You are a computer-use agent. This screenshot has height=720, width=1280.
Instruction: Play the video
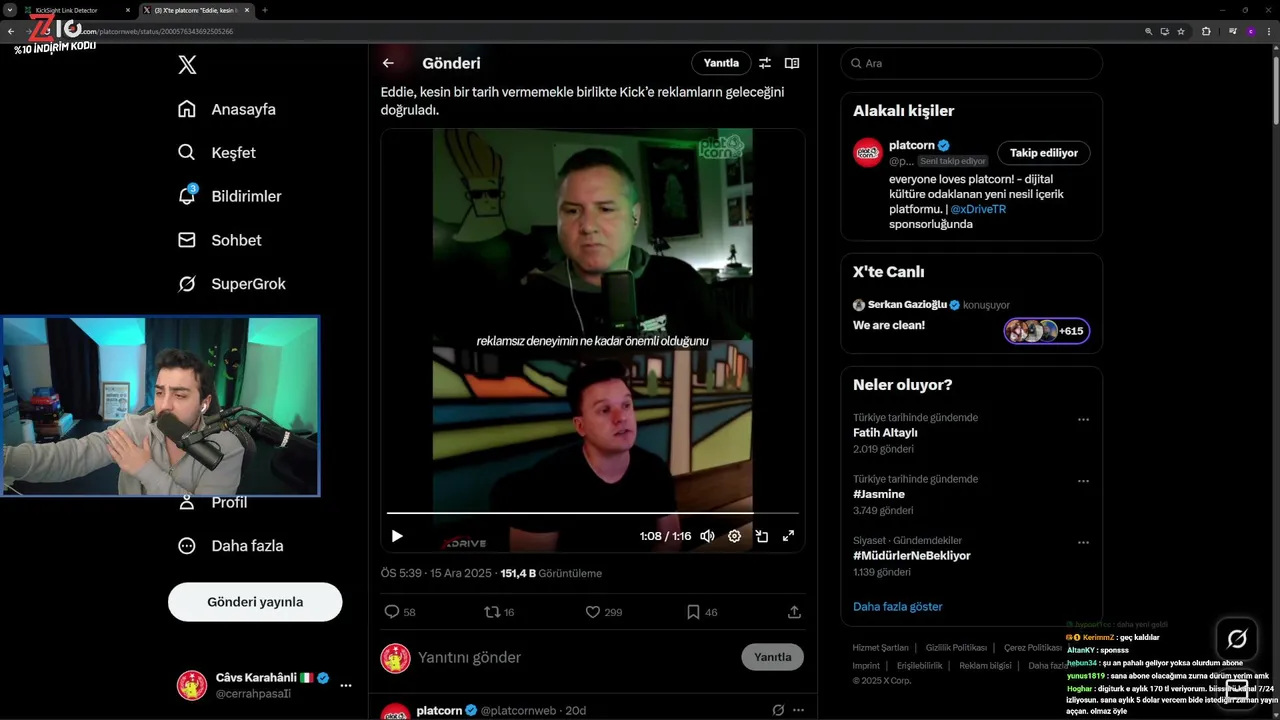point(397,536)
